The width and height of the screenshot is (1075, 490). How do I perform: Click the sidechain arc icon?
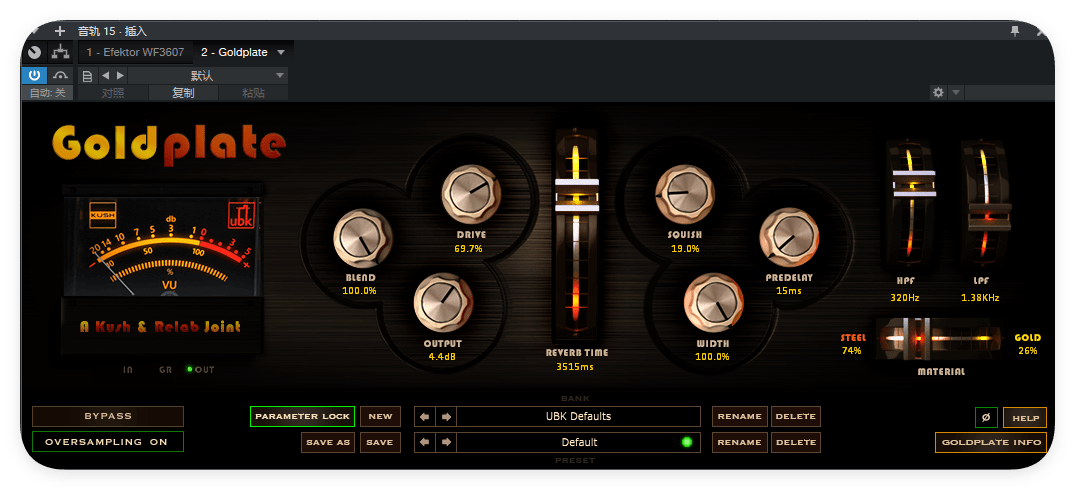[61, 75]
